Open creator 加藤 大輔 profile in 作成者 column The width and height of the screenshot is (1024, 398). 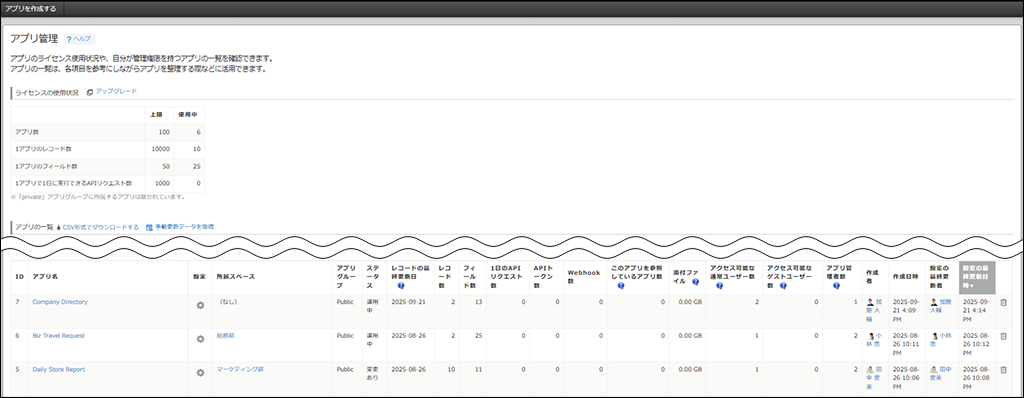point(874,310)
